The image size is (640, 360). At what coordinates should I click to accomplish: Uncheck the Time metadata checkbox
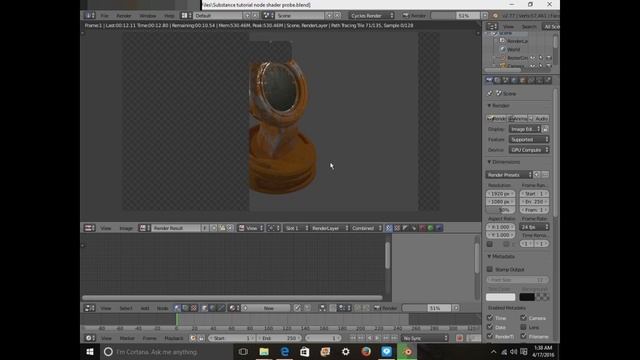(490, 318)
